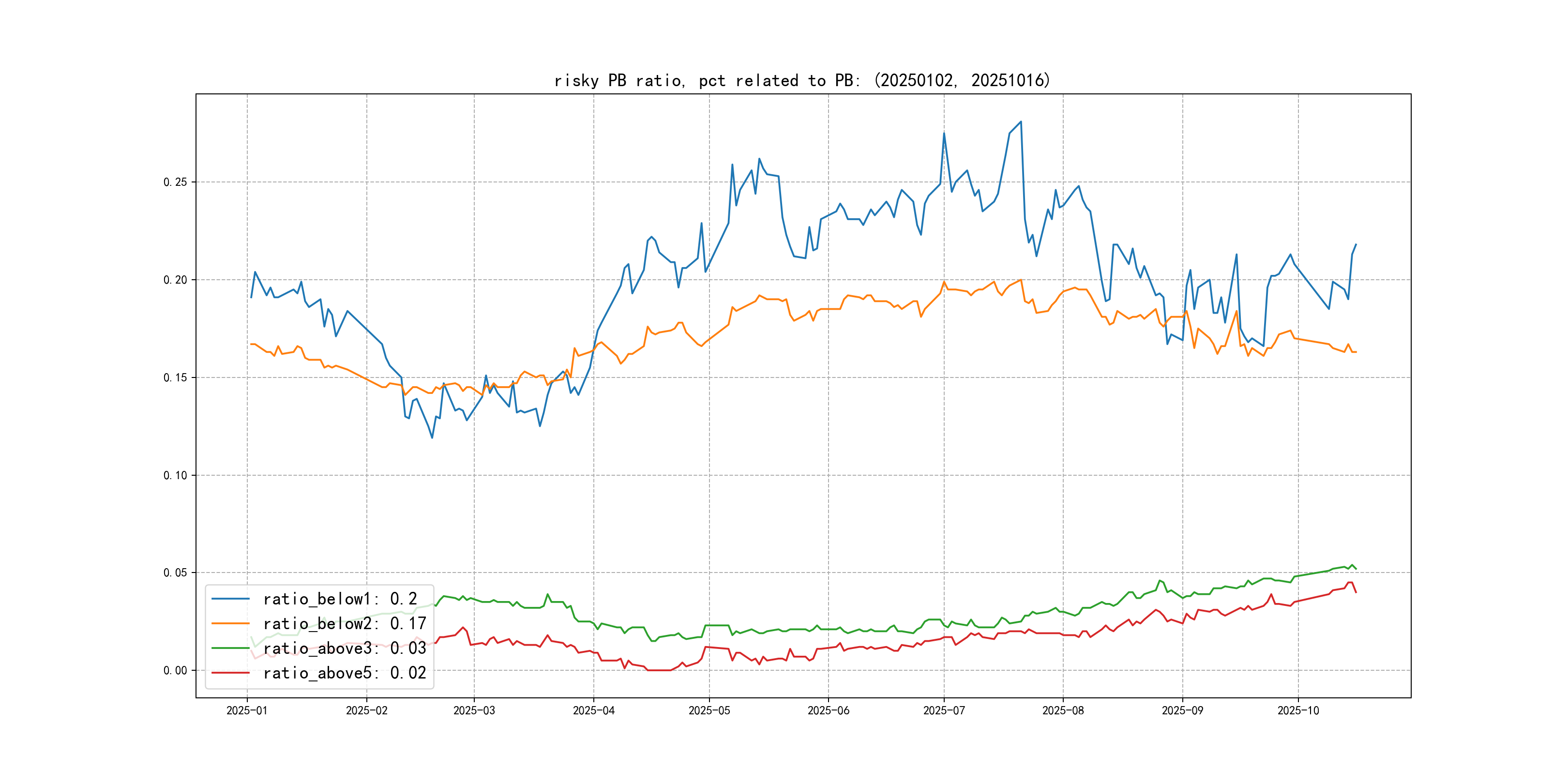The width and height of the screenshot is (1568, 784).
Task: Click the blue line's highest peak in July
Action: [x=1021, y=122]
